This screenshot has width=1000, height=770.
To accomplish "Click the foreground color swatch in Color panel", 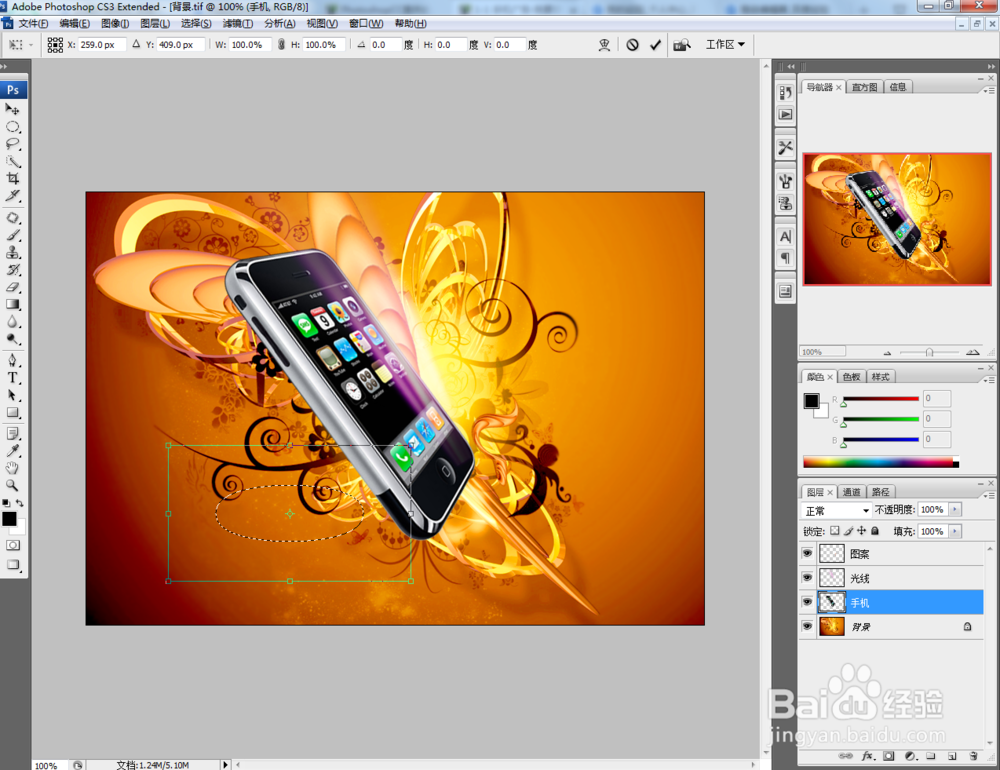I will pyautogui.click(x=811, y=401).
